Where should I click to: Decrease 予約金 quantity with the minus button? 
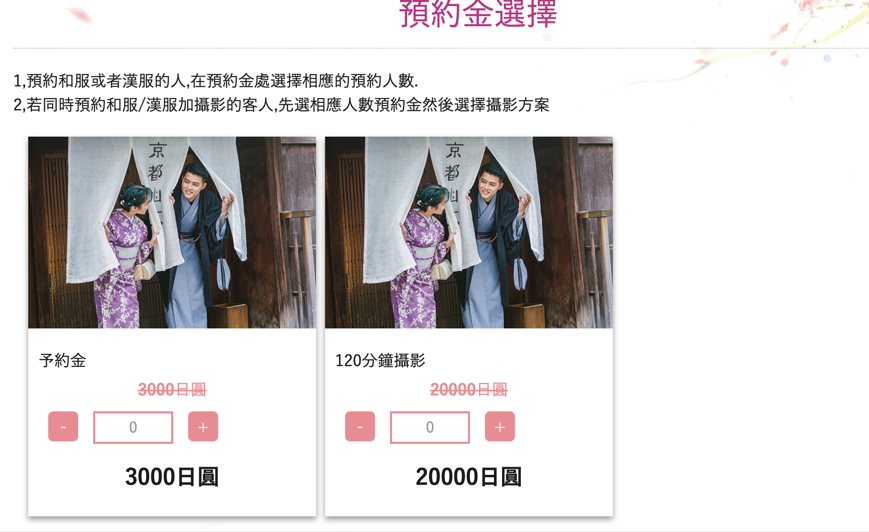[x=63, y=427]
